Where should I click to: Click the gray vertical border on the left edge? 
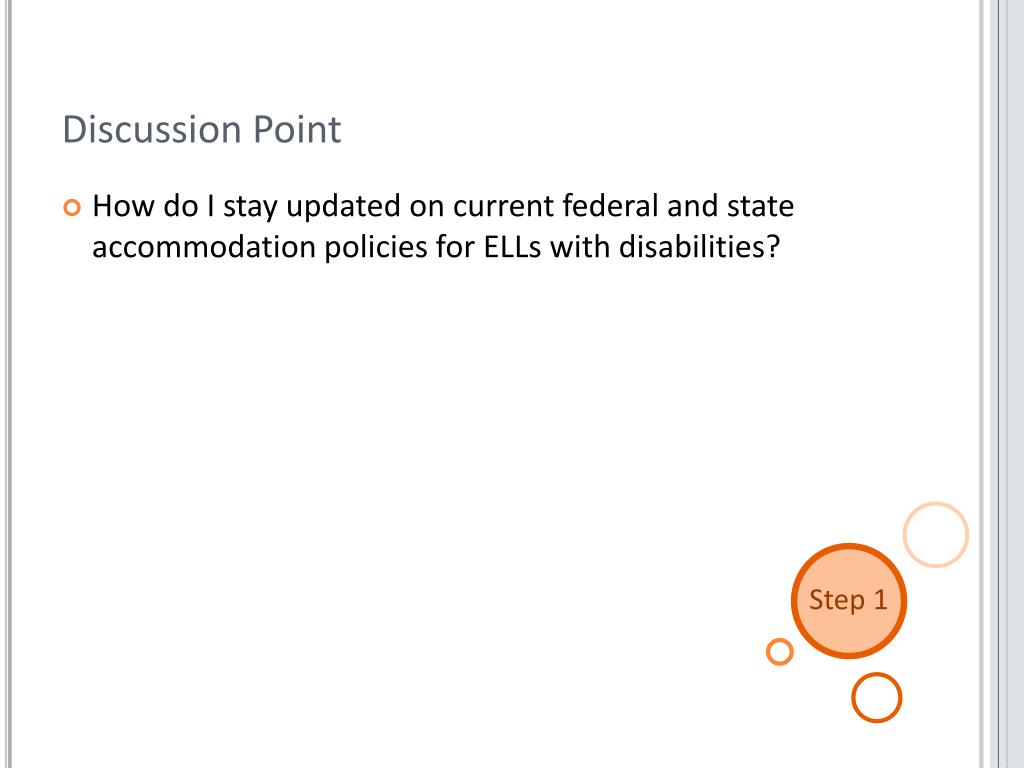click(x=8, y=384)
